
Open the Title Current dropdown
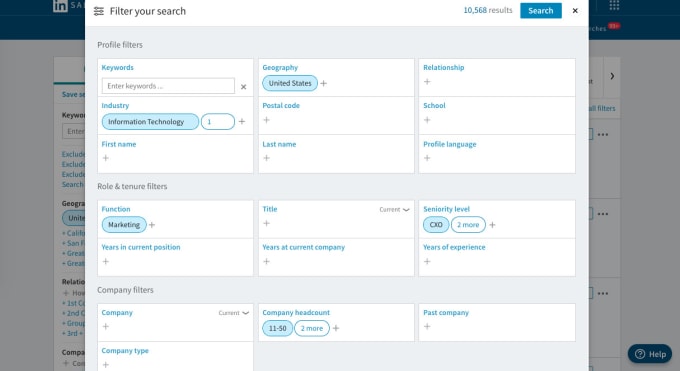tap(394, 210)
